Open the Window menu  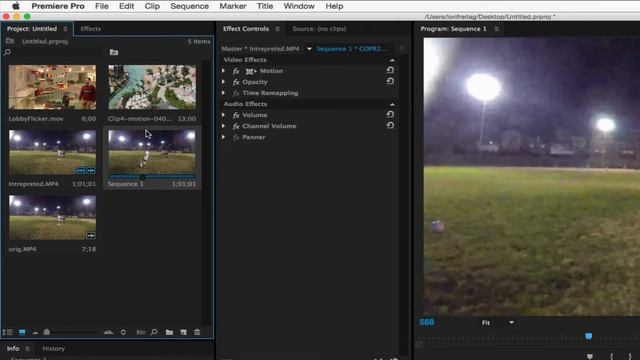(x=299, y=6)
